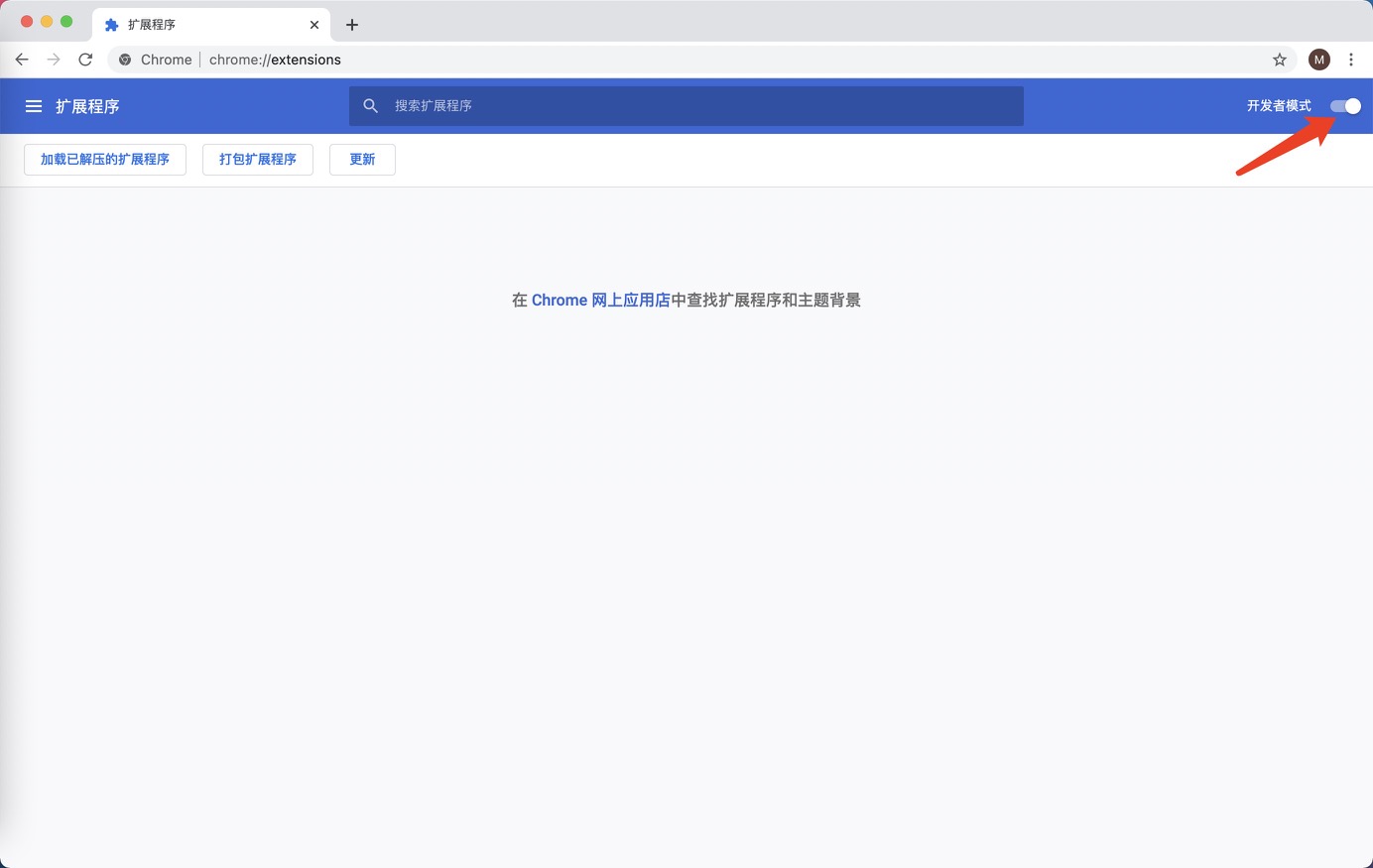1373x868 pixels.
Task: Click the browser back arrow
Action: [22, 60]
